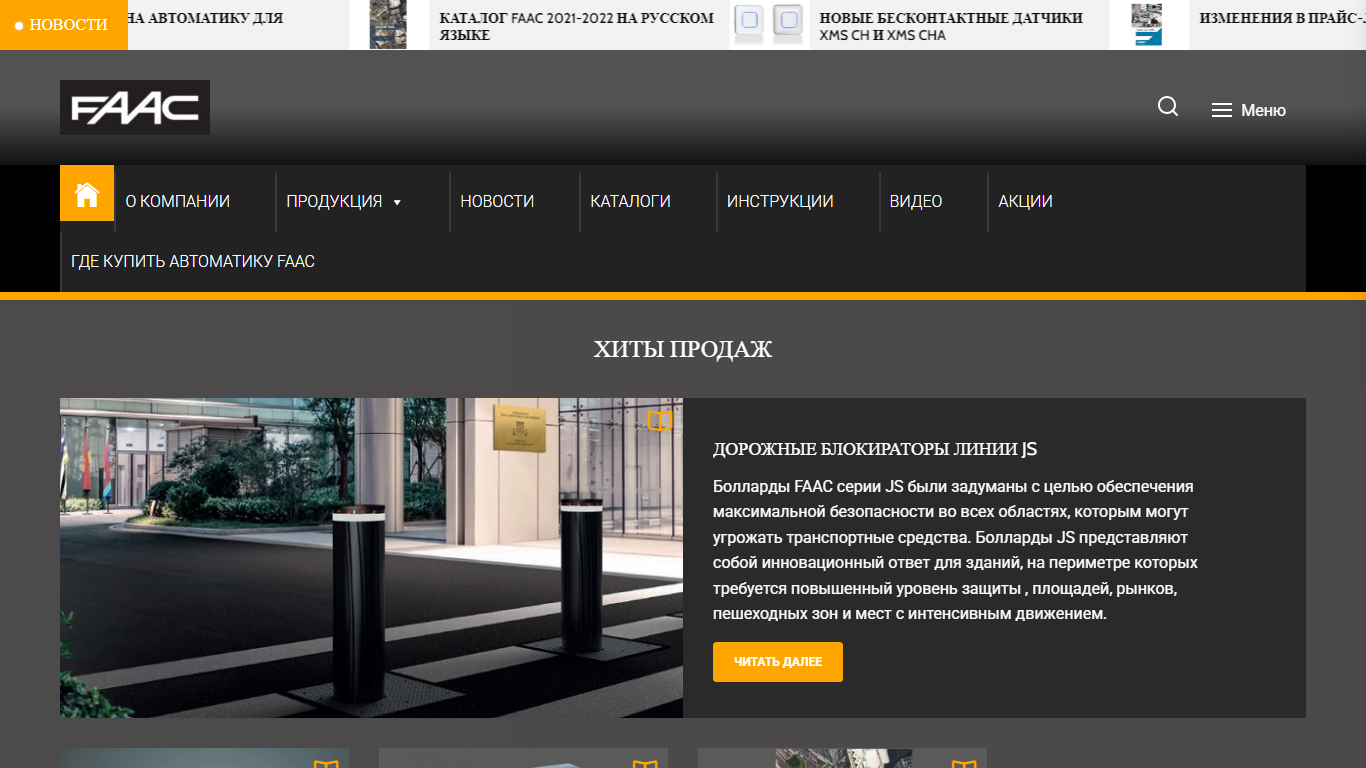Click the ЧИТАТЬ ДАЛЕЕ button

tap(778, 662)
